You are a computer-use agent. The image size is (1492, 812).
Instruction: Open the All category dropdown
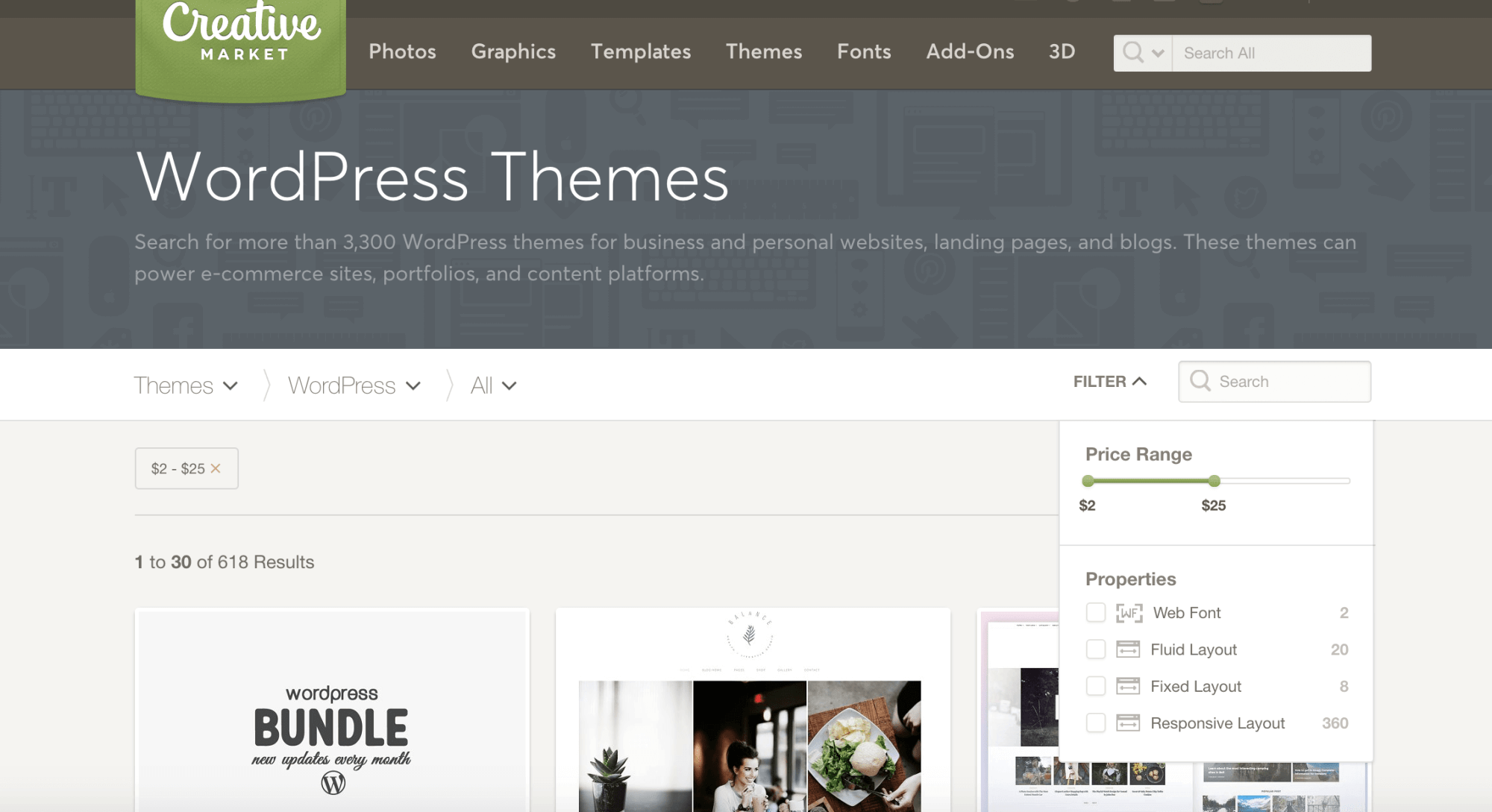[510, 385]
